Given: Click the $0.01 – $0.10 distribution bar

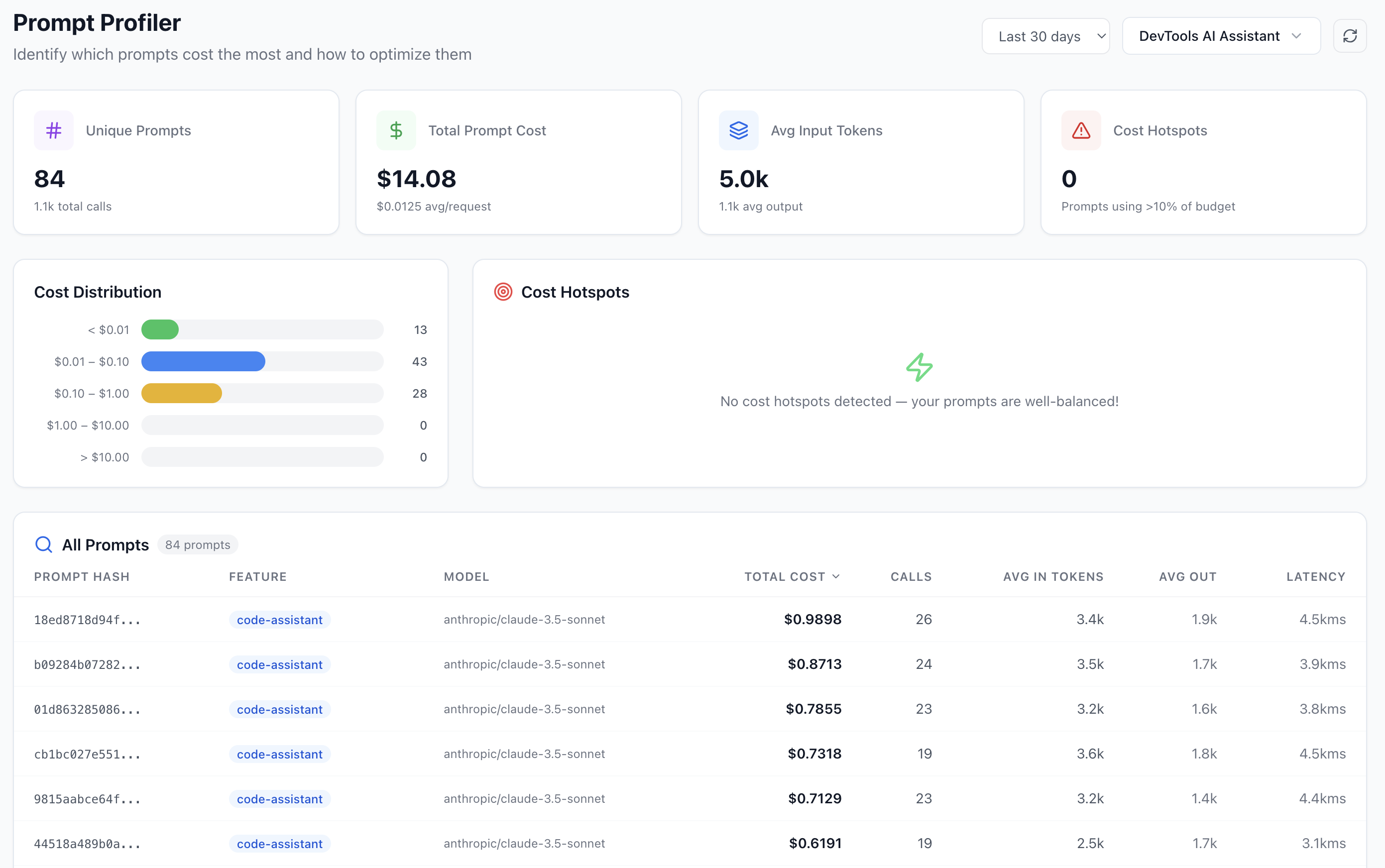Looking at the screenshot, I should point(203,361).
